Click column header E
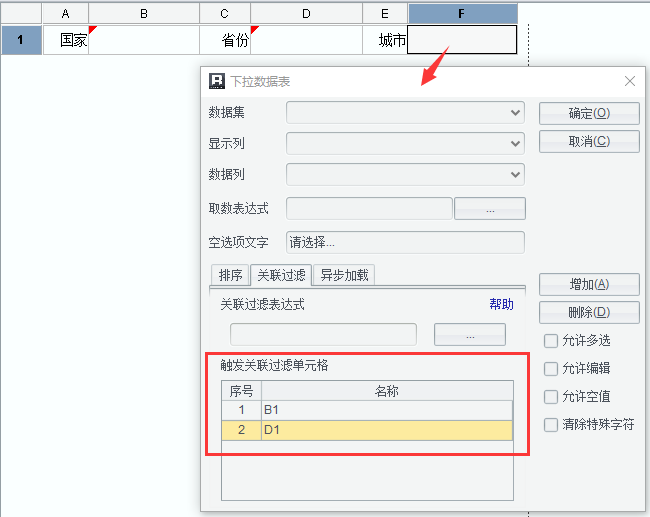Image resolution: width=650 pixels, height=517 pixels. click(x=385, y=14)
